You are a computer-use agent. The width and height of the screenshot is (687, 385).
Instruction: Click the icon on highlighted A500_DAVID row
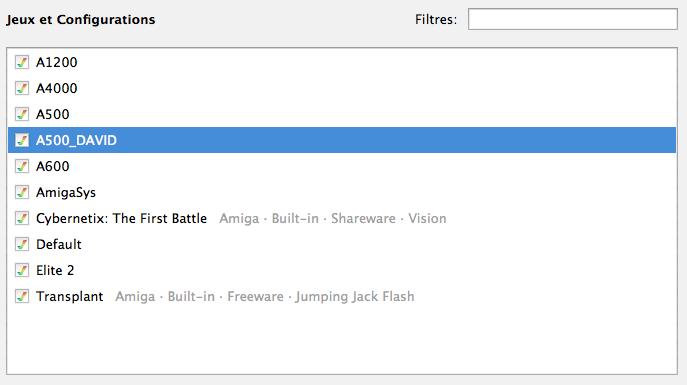22,140
